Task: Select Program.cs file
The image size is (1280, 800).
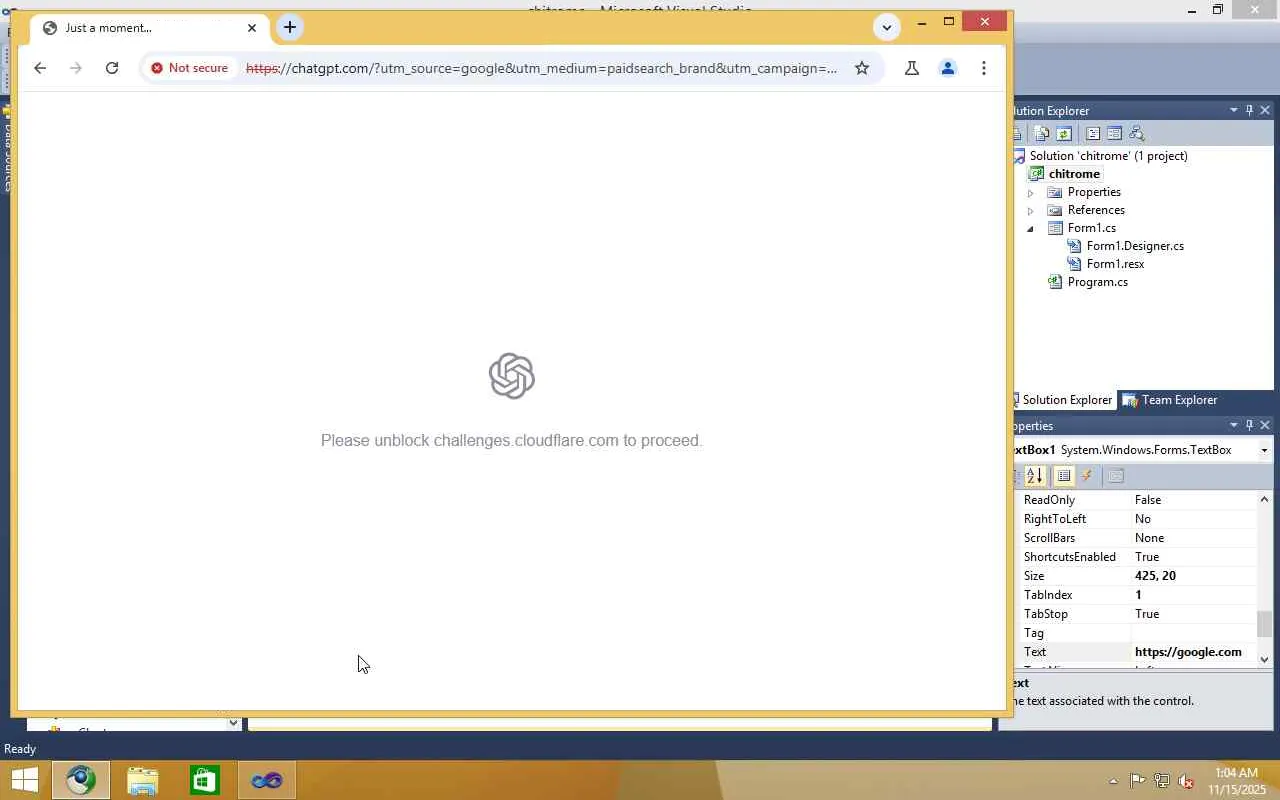Action: click(1097, 282)
